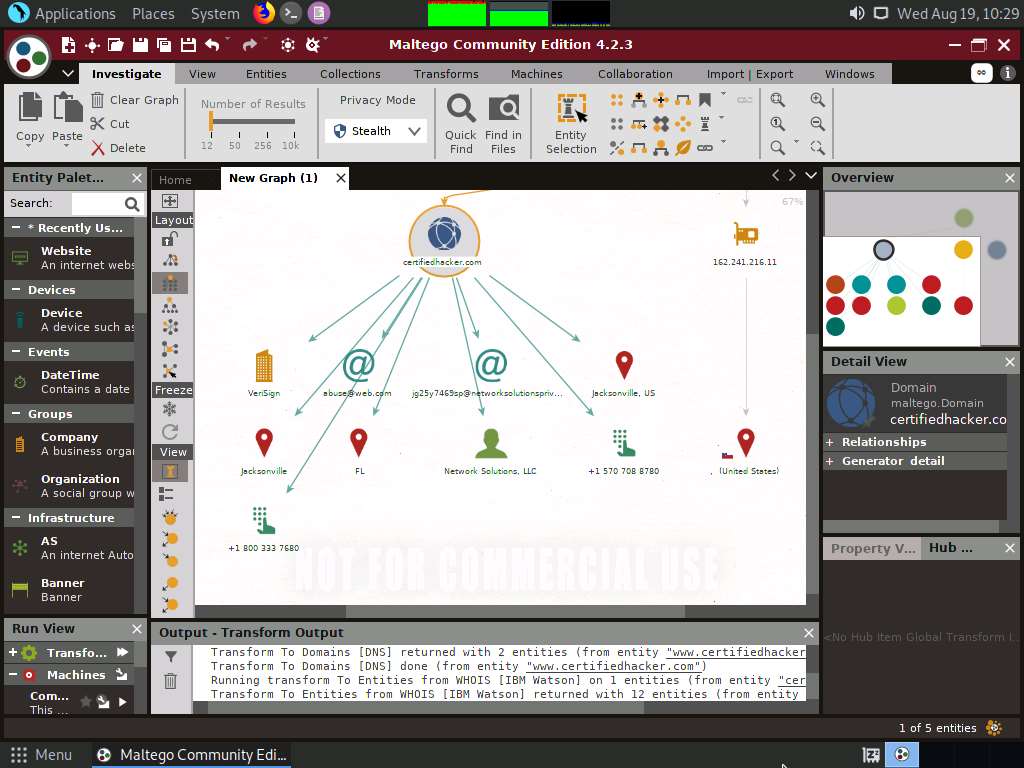Open the Collaboration ribbon tab

coord(635,74)
